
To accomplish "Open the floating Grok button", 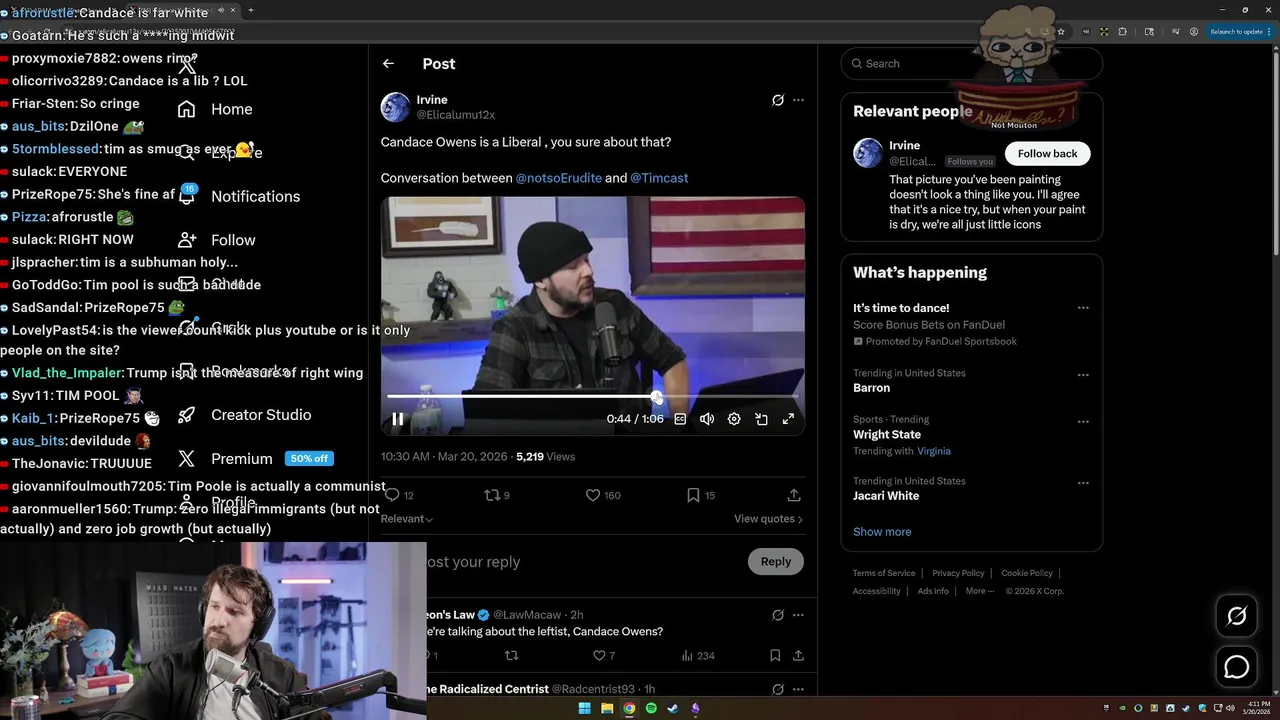I will point(1236,616).
